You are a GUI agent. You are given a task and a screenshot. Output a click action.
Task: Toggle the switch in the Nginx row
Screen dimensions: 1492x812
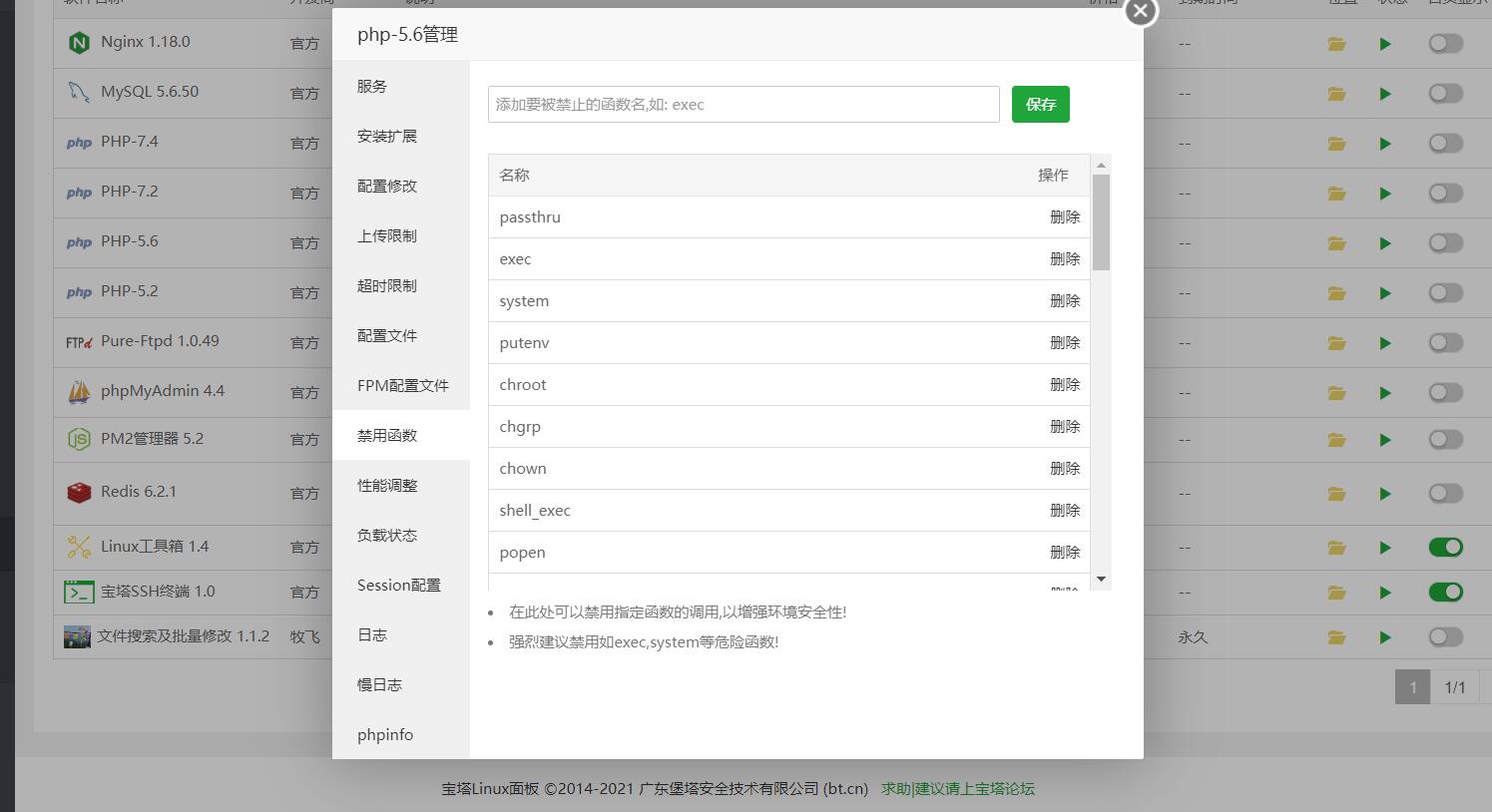1444,43
